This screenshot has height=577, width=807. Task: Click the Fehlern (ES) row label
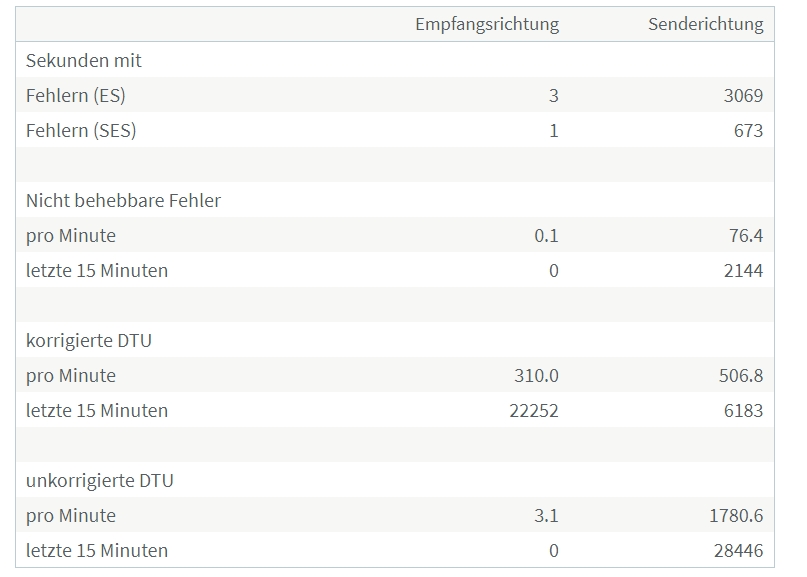click(76, 95)
